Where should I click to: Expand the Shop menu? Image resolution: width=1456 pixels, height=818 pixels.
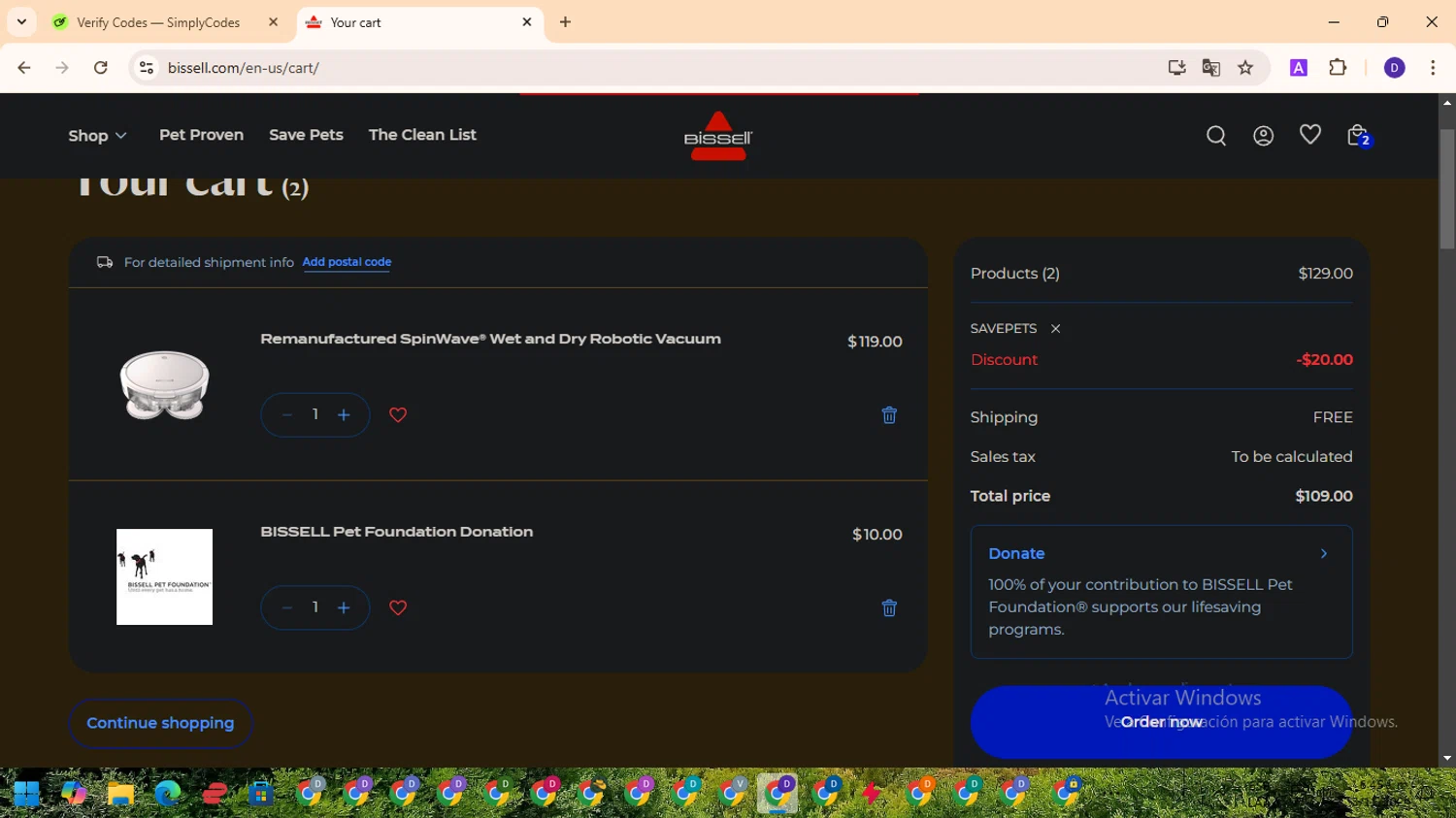pyautogui.click(x=97, y=136)
